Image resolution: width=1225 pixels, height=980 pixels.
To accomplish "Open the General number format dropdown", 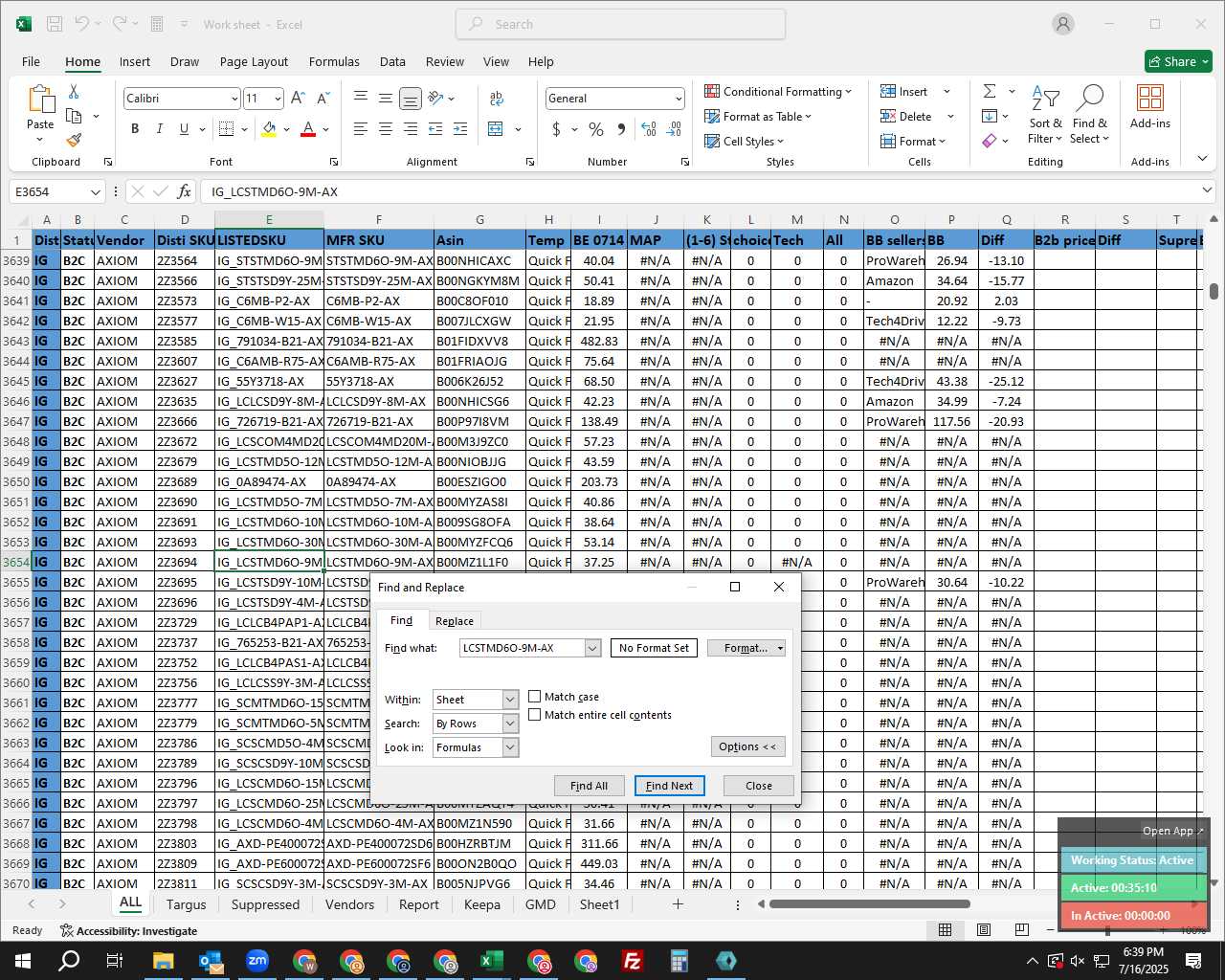I will pos(678,98).
